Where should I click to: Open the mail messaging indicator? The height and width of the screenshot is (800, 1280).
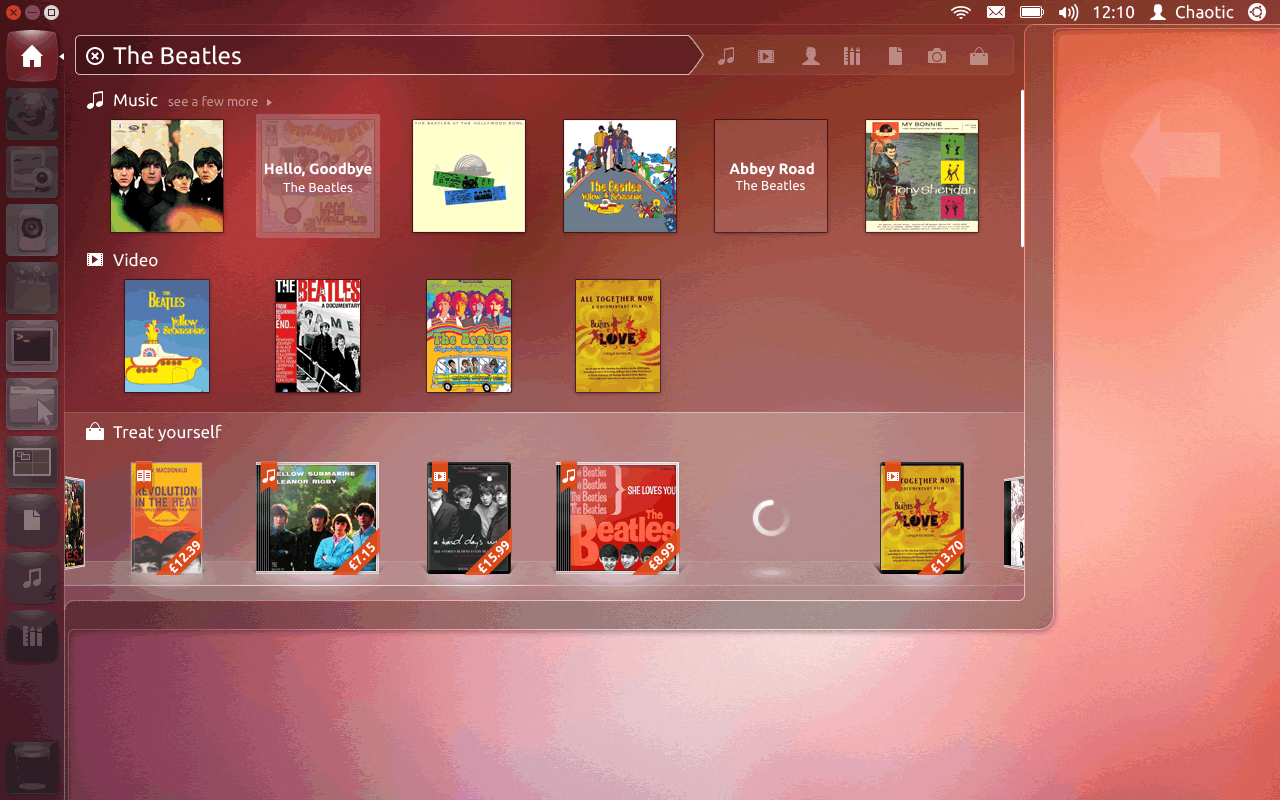pos(996,12)
